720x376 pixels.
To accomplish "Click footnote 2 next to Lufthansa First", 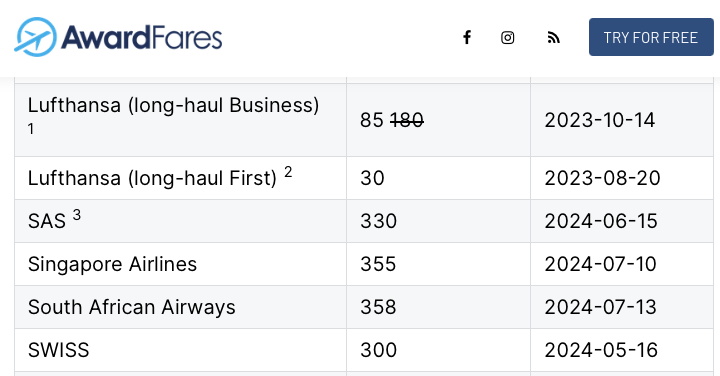I will point(288,172).
